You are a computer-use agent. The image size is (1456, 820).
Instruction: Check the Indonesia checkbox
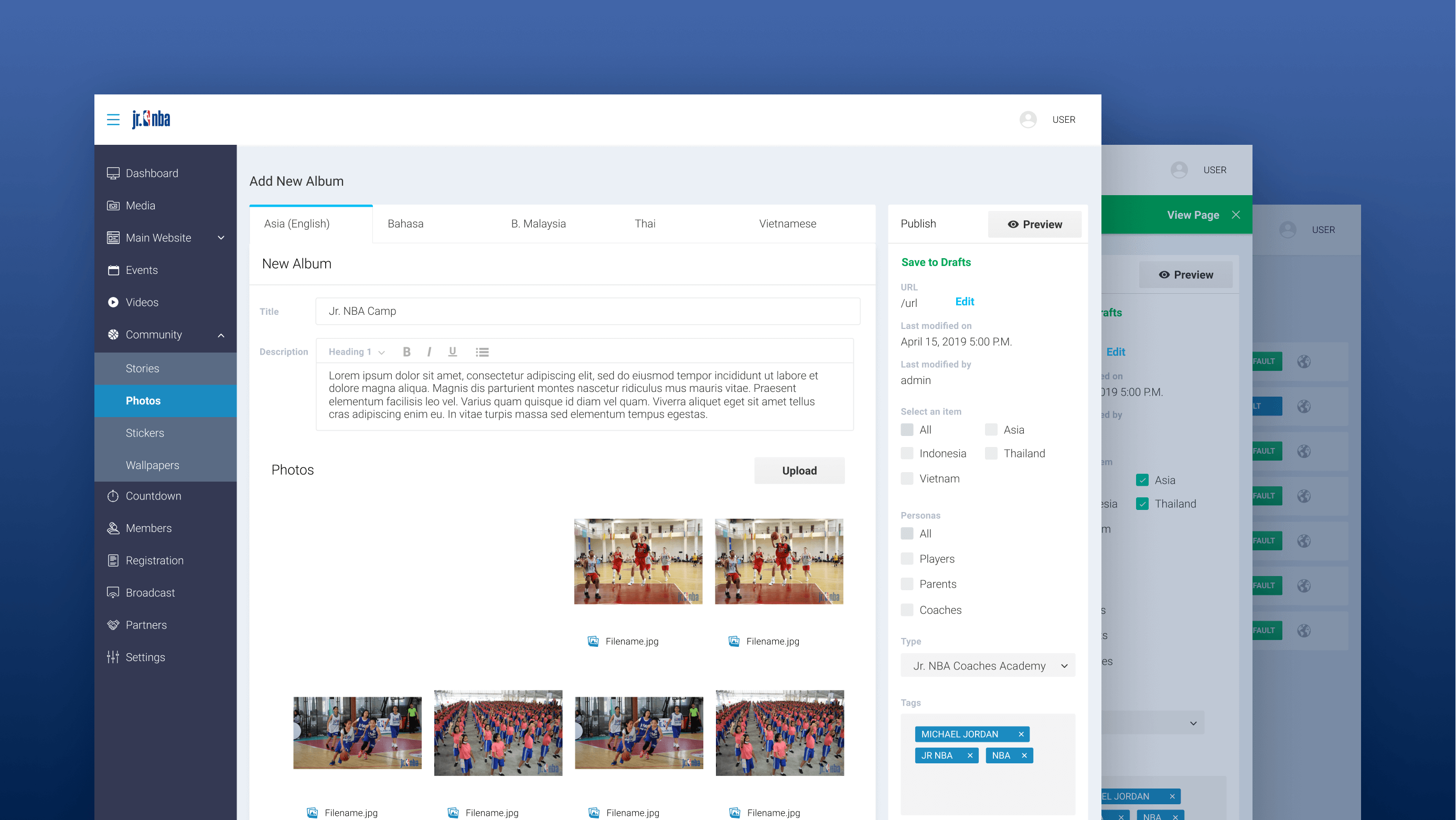pyautogui.click(x=907, y=454)
